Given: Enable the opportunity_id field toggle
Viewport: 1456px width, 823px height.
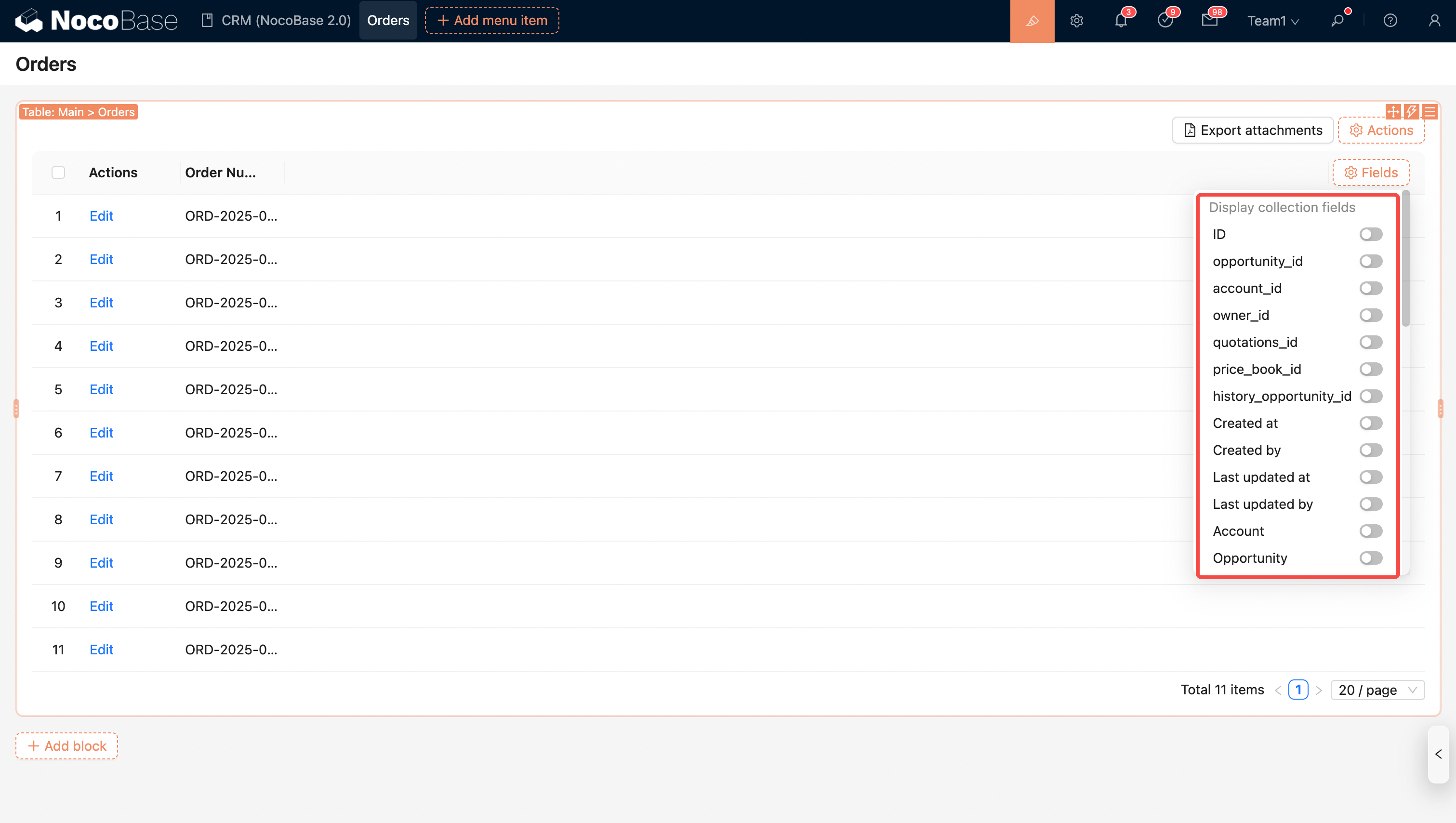Looking at the screenshot, I should coord(1371,261).
